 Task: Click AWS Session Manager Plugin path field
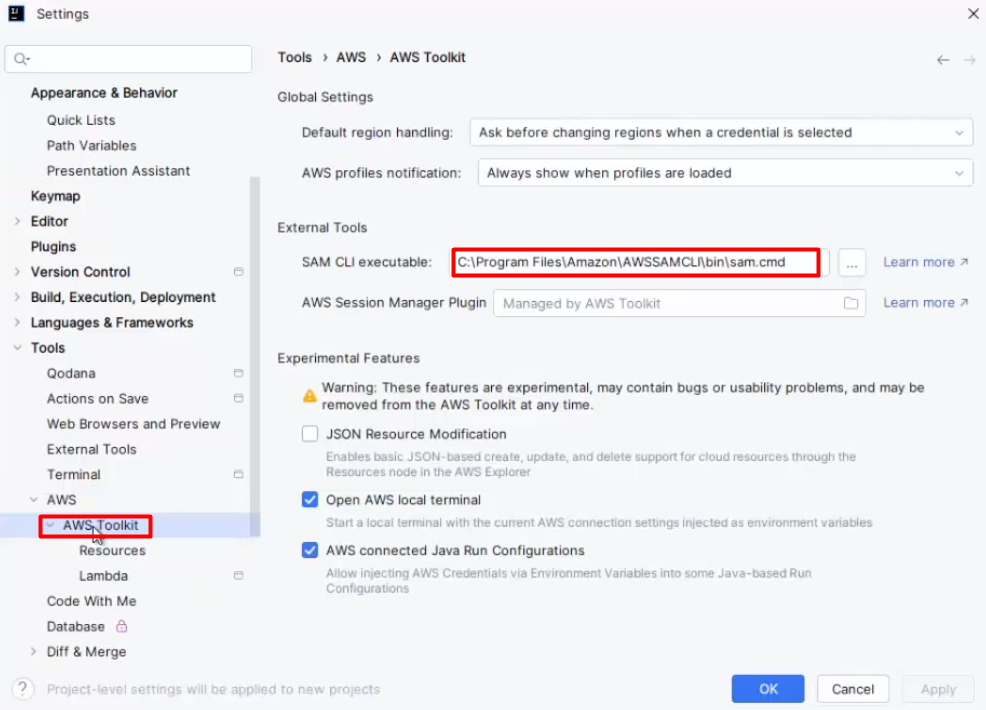coord(680,303)
